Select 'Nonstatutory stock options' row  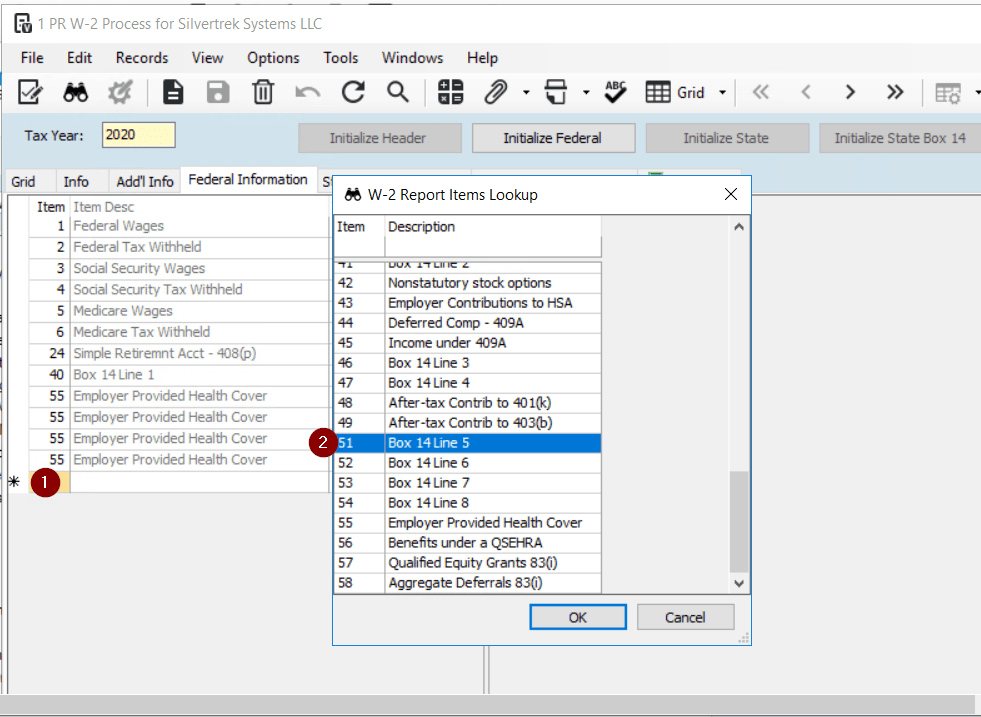pyautogui.click(x=467, y=283)
